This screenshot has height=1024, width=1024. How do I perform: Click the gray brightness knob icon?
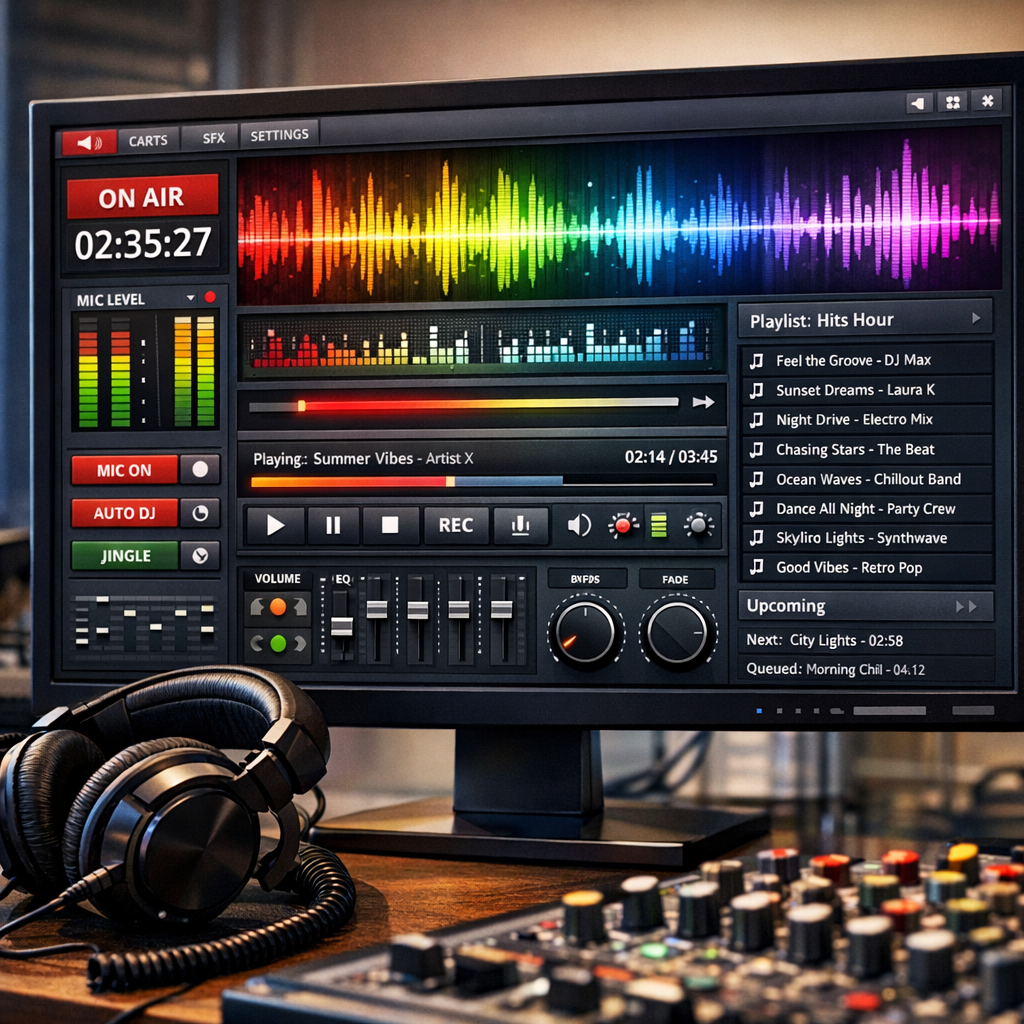tap(699, 525)
